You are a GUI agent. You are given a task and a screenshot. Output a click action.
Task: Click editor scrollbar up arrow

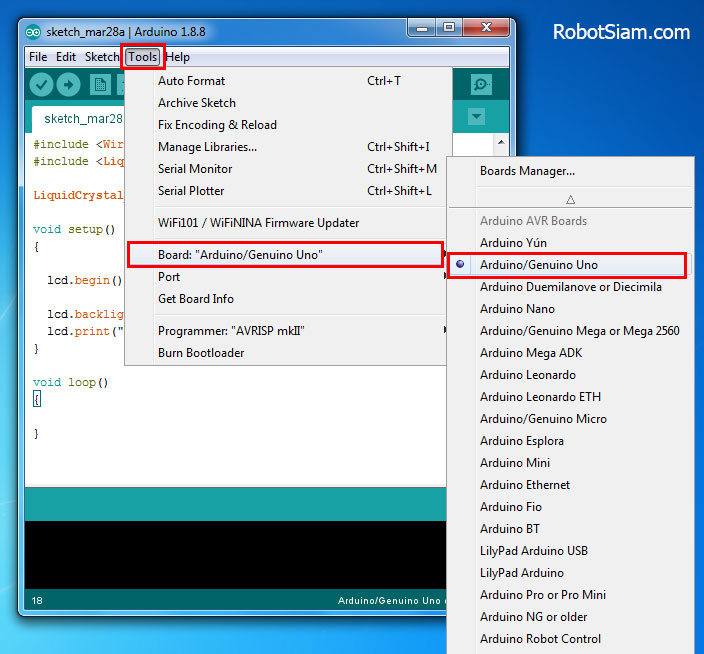point(501,142)
